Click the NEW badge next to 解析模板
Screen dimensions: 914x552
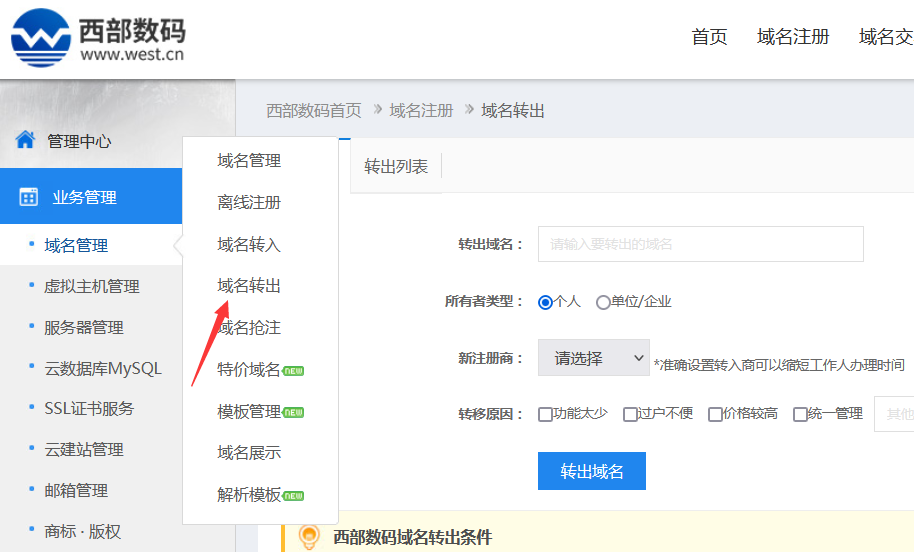pos(294,495)
